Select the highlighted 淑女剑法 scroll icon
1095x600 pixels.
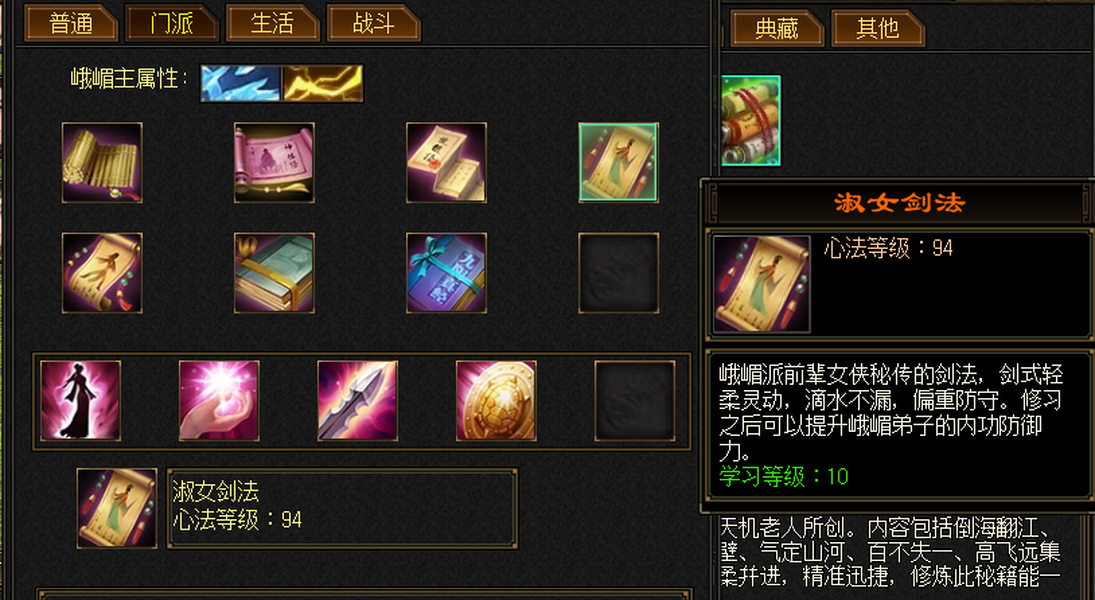pos(618,163)
